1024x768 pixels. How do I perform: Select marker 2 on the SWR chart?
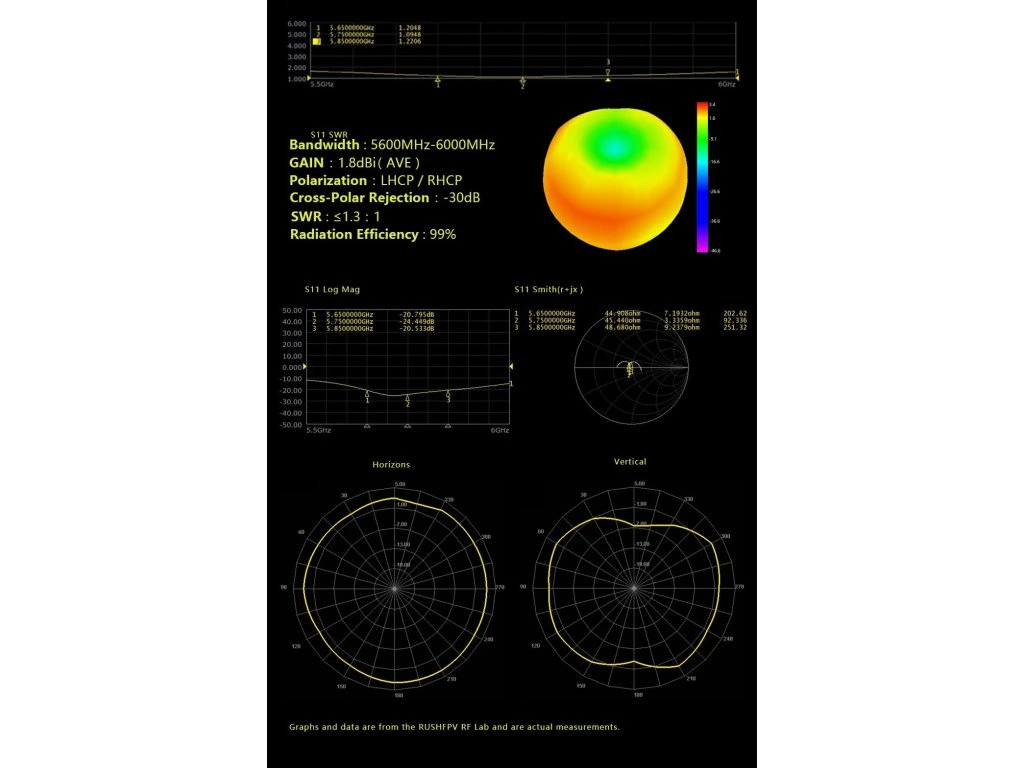(523, 80)
